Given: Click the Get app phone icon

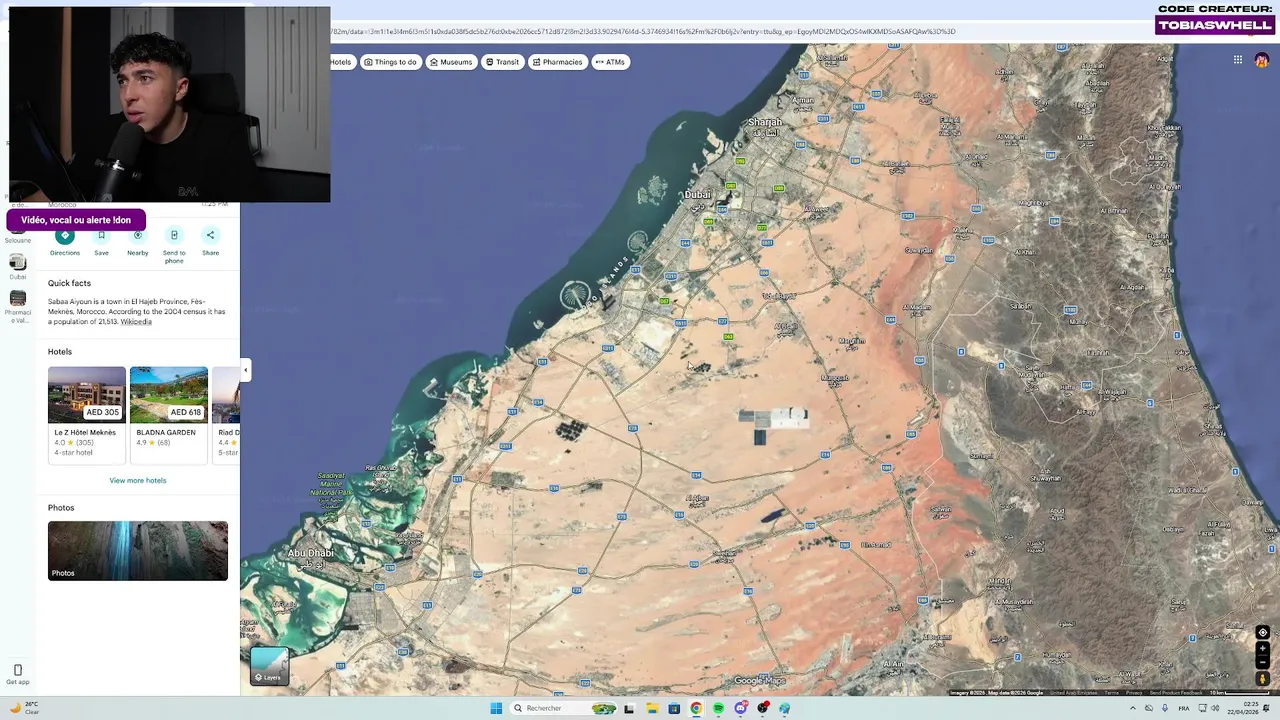Looking at the screenshot, I should tap(17, 670).
